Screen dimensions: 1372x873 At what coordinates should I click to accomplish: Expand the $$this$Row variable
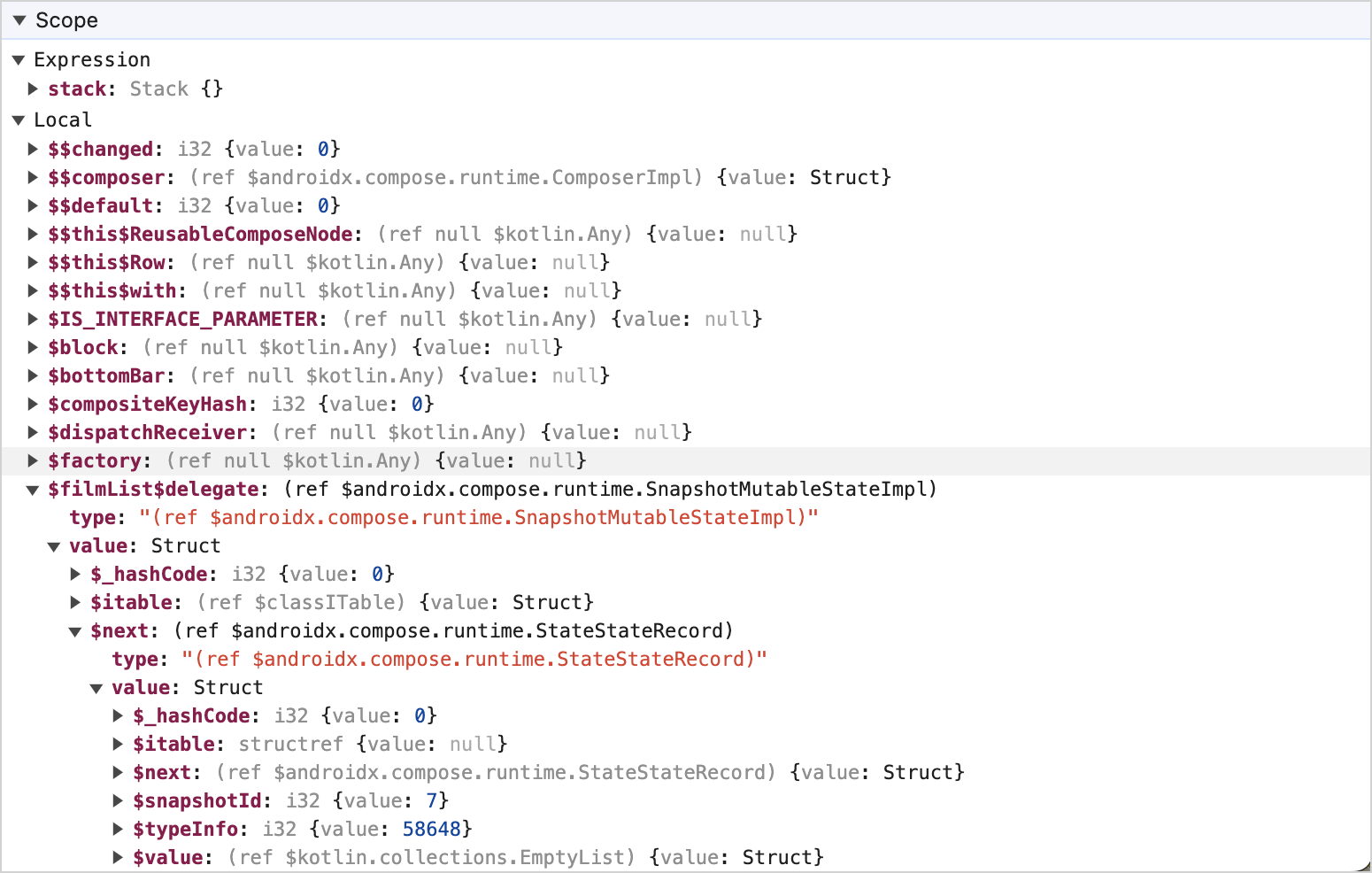pyautogui.click(x=34, y=262)
